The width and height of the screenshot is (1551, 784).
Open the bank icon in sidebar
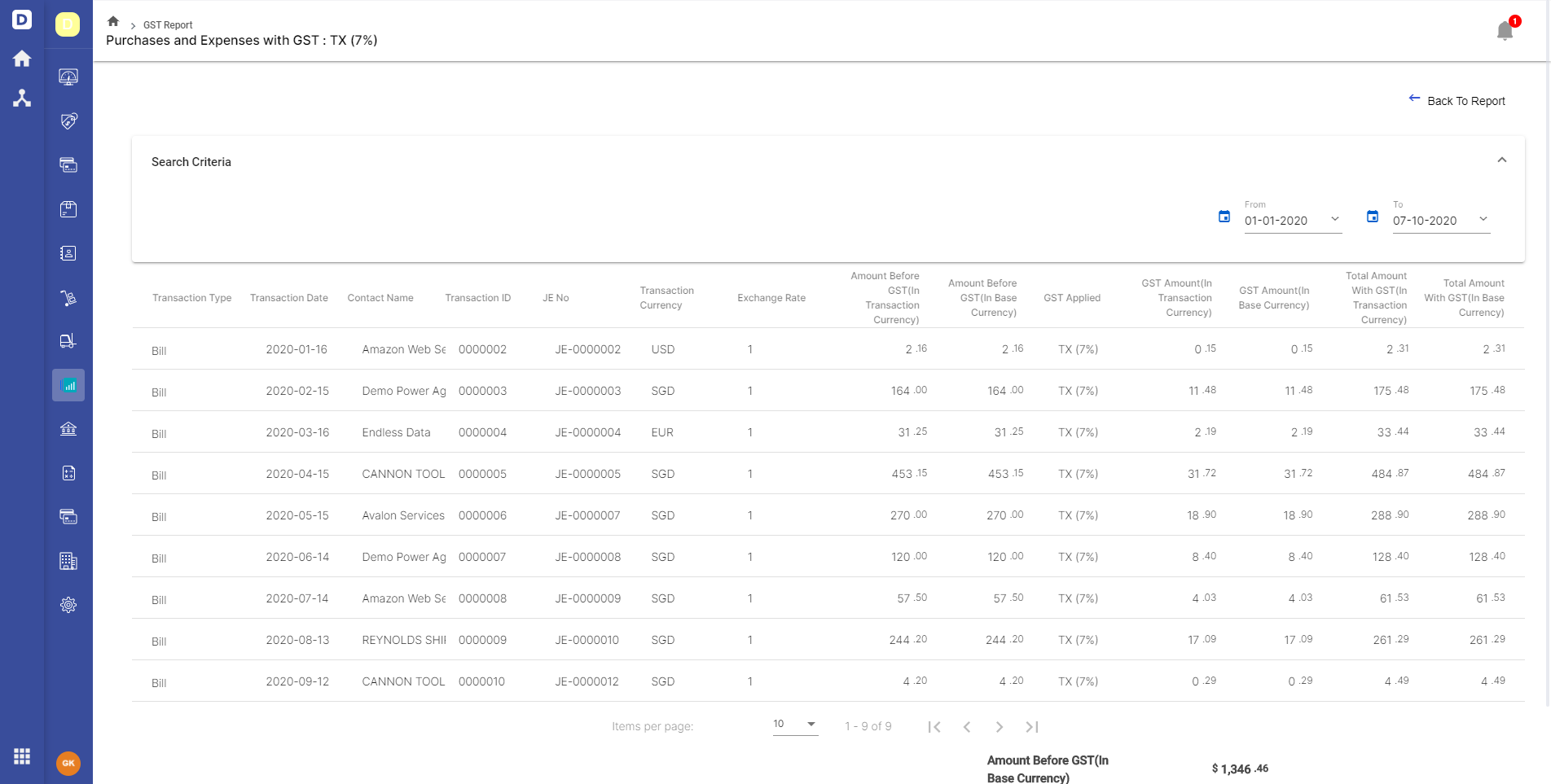tap(68, 428)
